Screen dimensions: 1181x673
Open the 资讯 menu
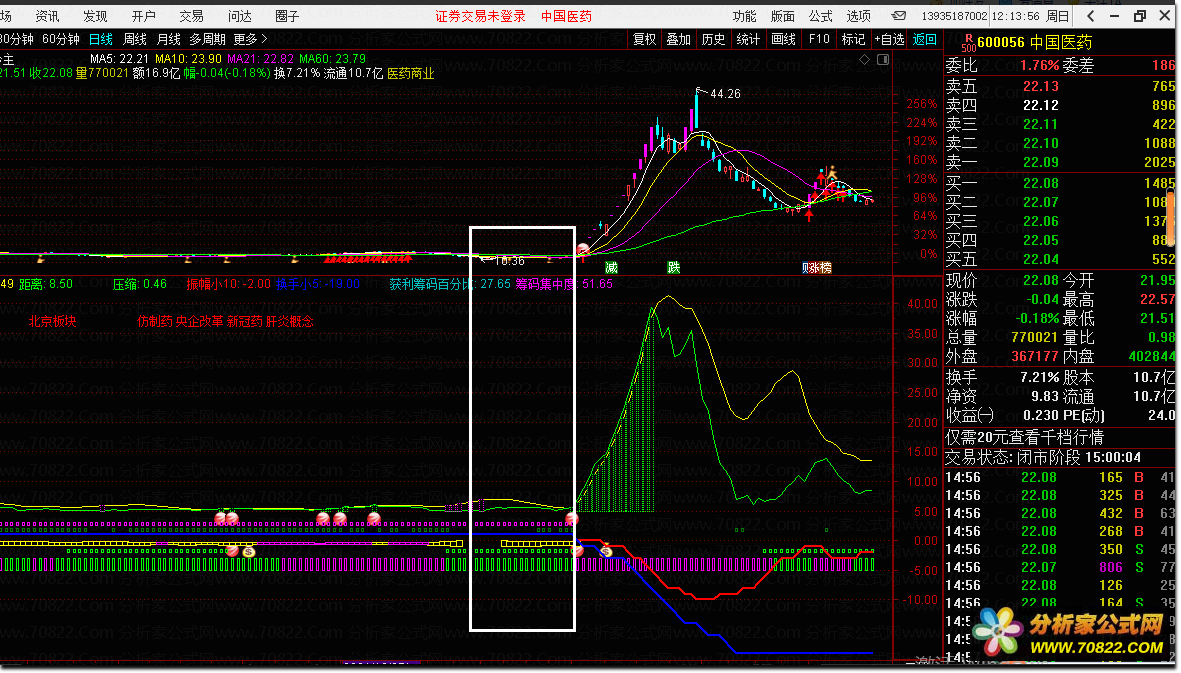pos(47,16)
